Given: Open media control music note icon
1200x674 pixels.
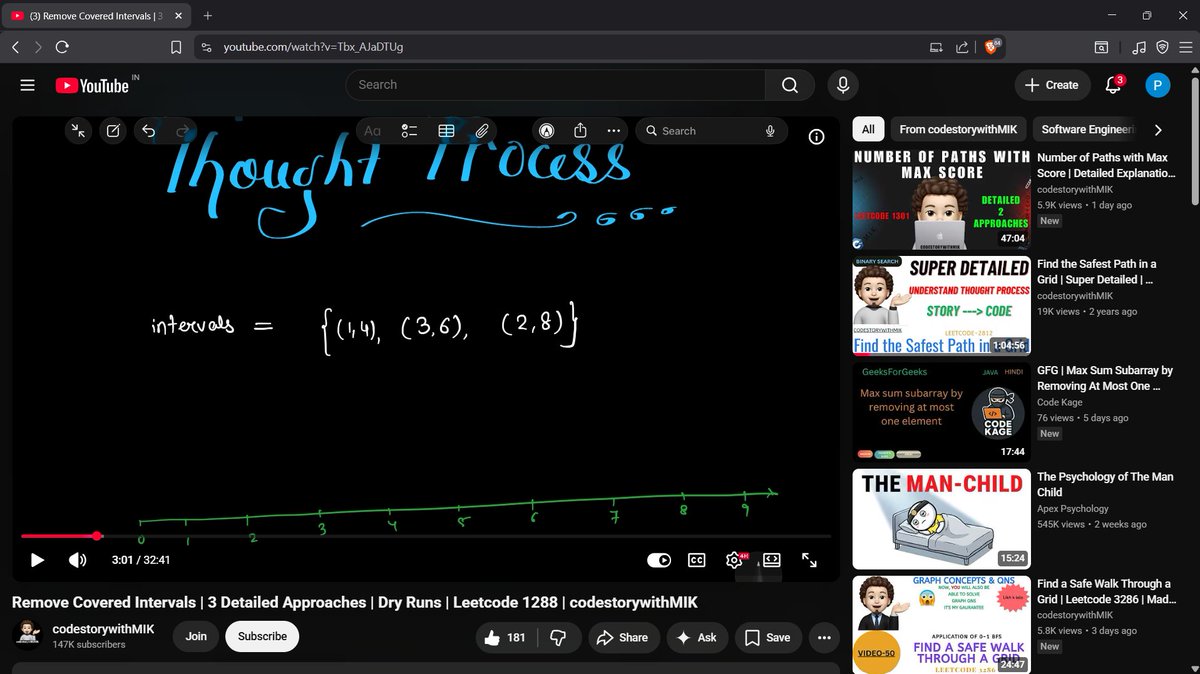Looking at the screenshot, I should click(1139, 47).
